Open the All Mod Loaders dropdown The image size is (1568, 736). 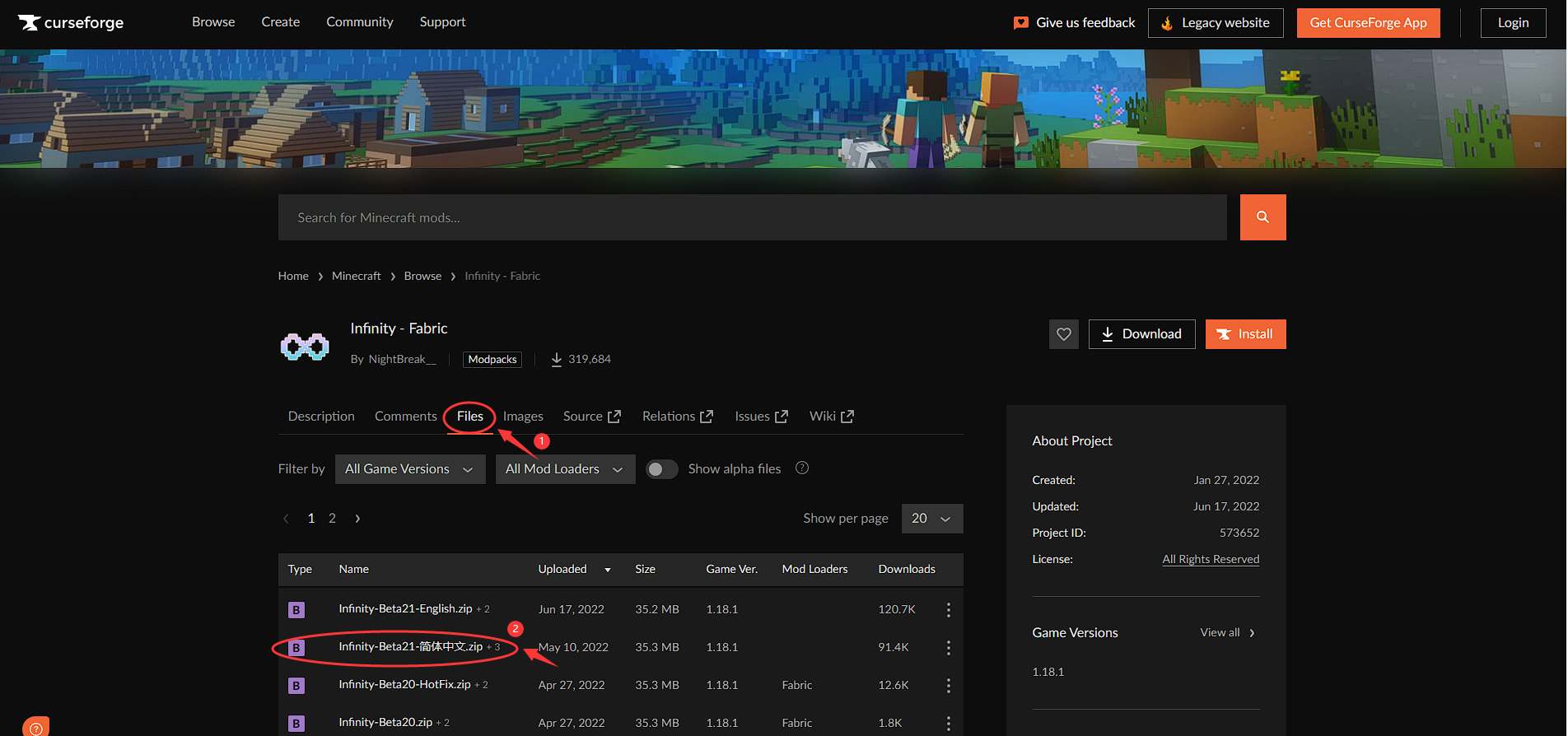(565, 469)
